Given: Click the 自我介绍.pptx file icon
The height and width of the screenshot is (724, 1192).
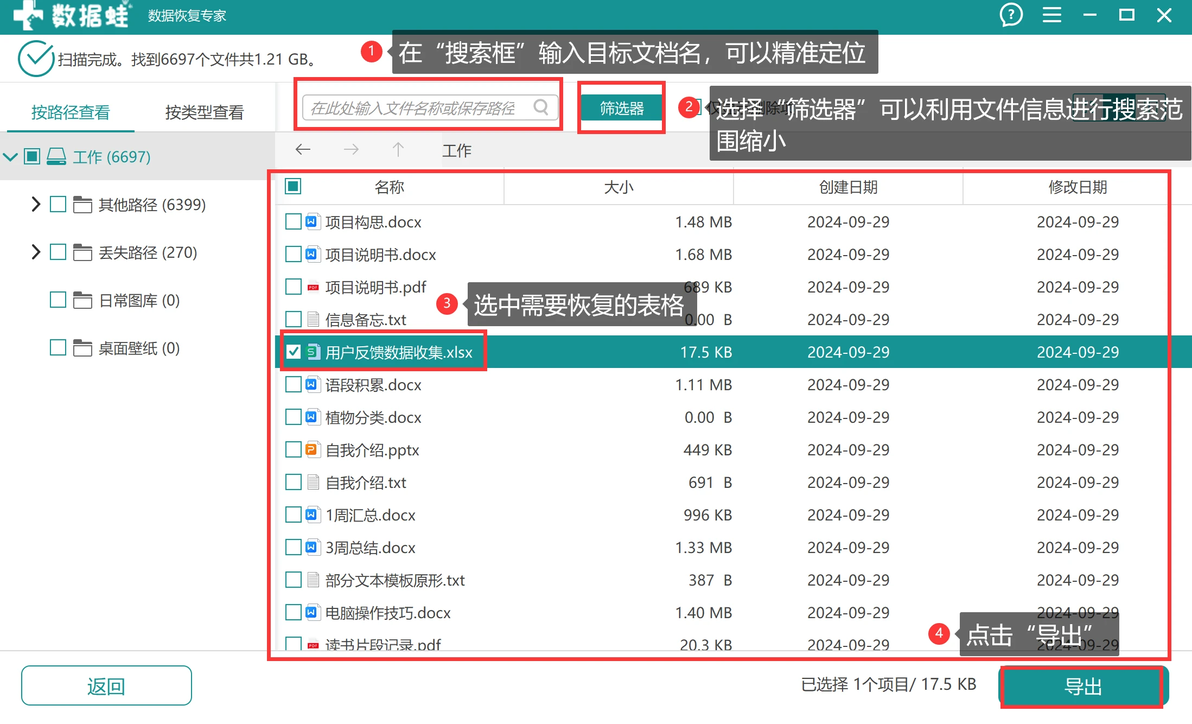Looking at the screenshot, I should [312, 449].
